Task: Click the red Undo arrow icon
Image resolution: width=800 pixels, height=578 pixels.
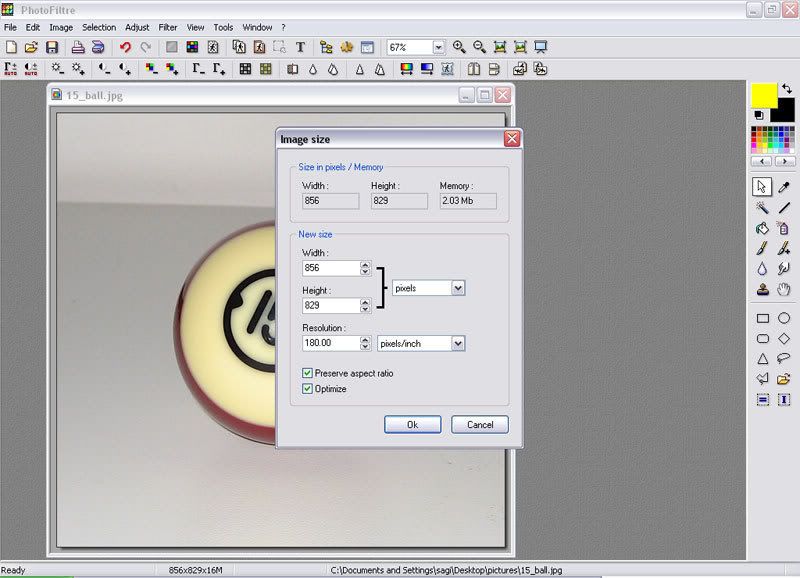Action: coord(125,47)
